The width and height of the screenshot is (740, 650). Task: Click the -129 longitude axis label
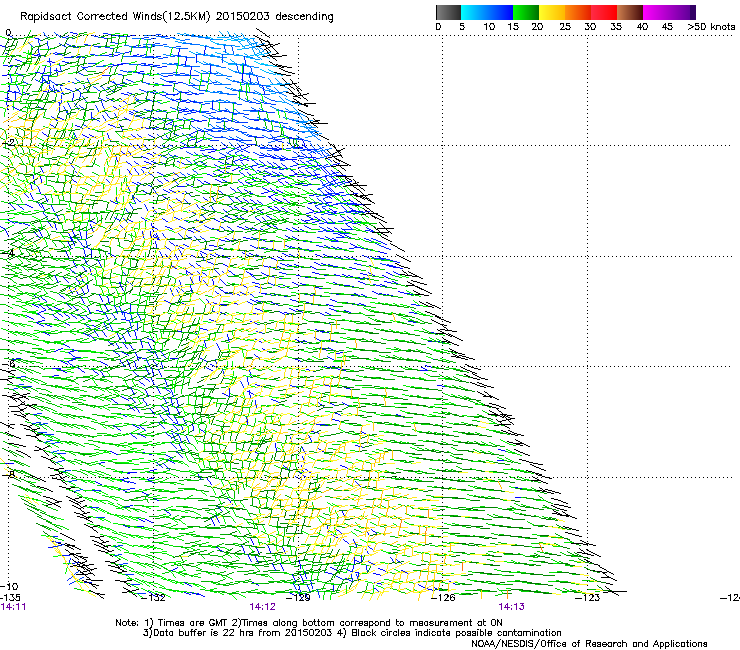[299, 598]
